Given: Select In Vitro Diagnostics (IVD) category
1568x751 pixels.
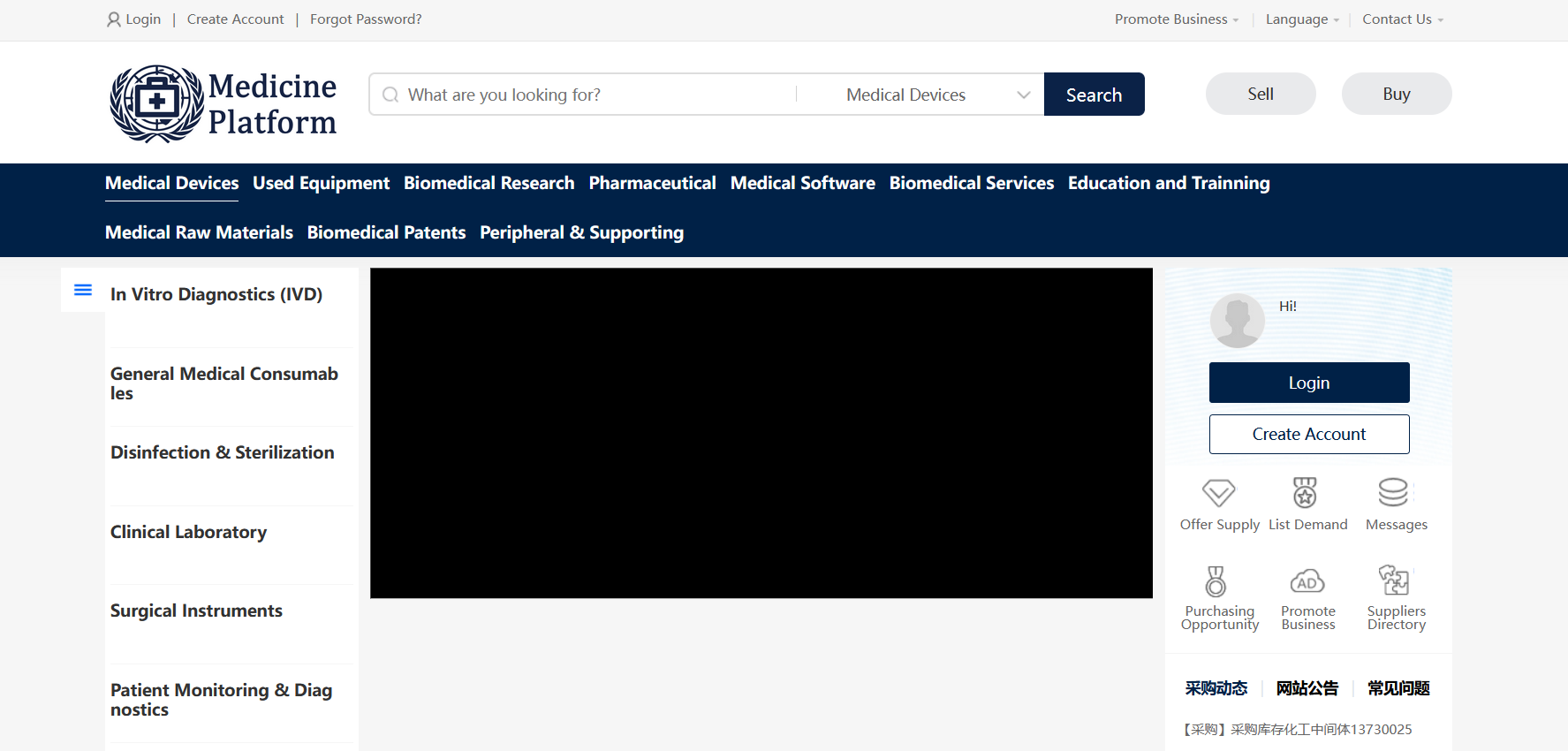Looking at the screenshot, I should pos(216,294).
